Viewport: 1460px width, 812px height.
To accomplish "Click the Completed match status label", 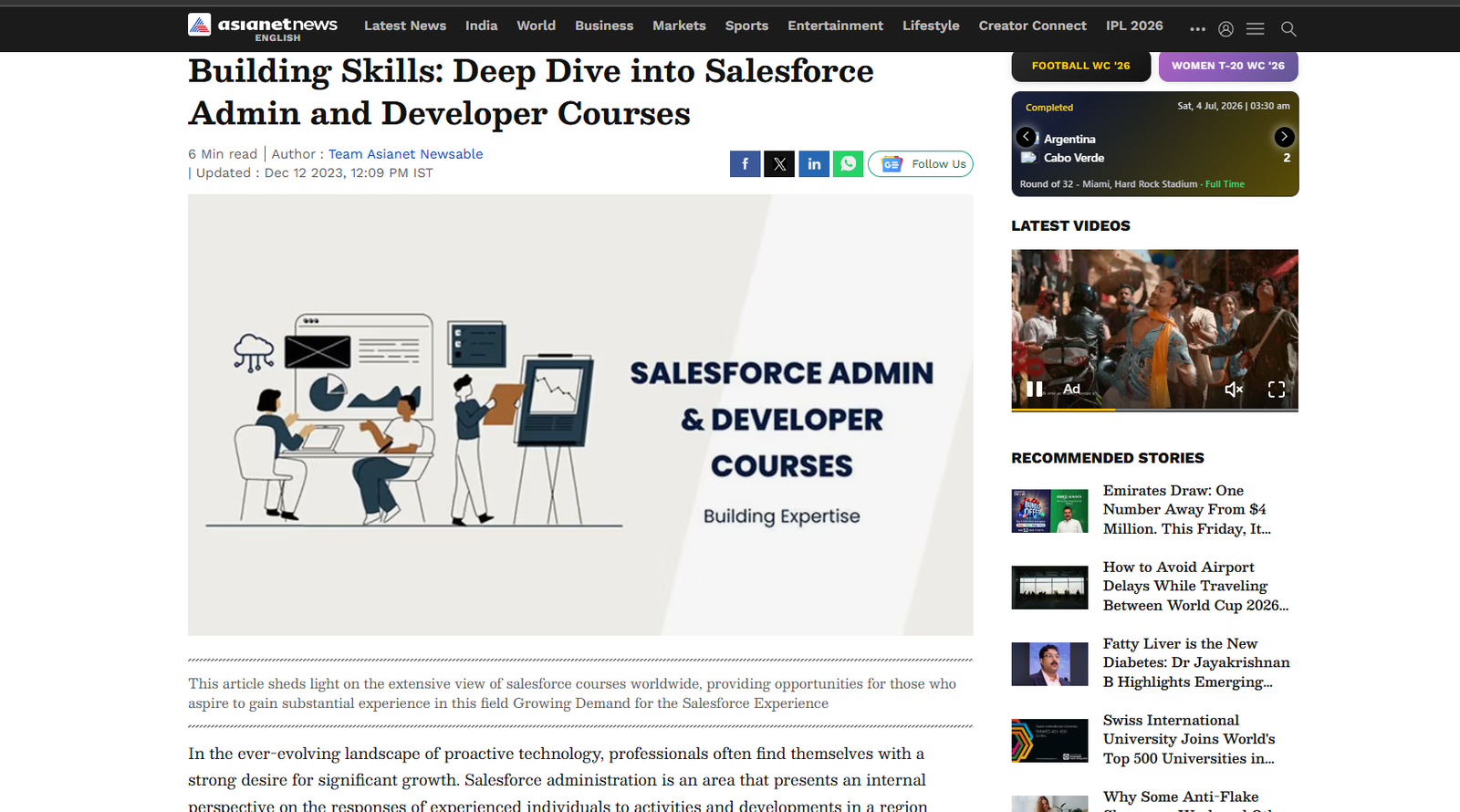I will [1049, 108].
